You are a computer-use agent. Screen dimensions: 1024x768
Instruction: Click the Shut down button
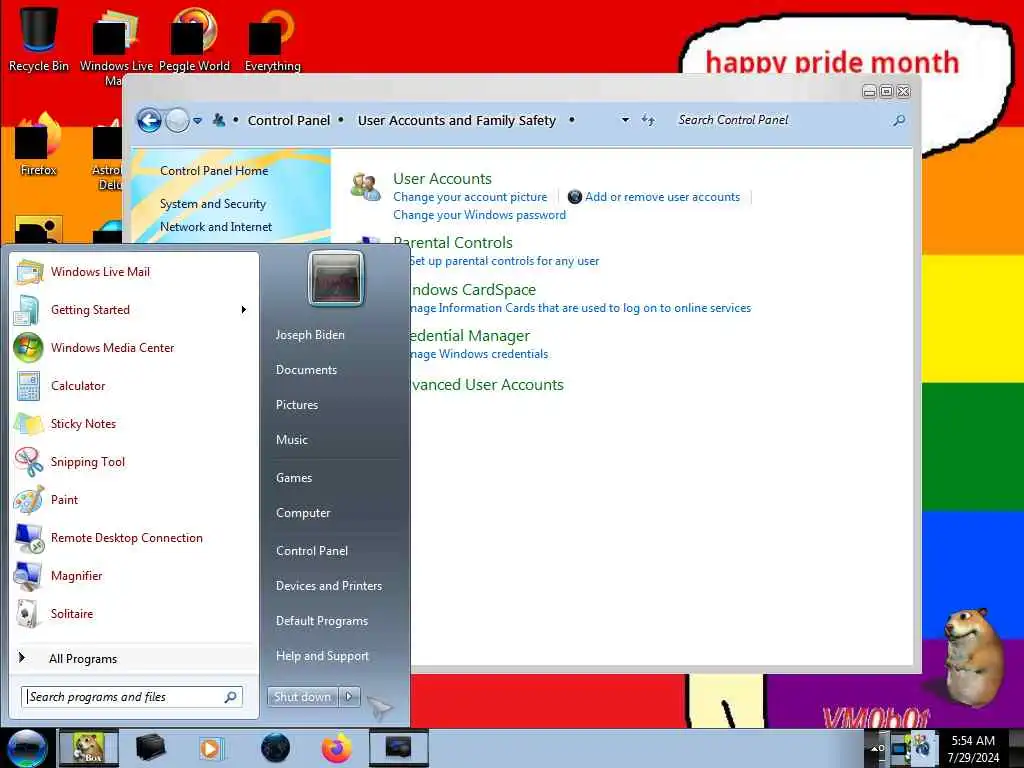click(x=302, y=697)
